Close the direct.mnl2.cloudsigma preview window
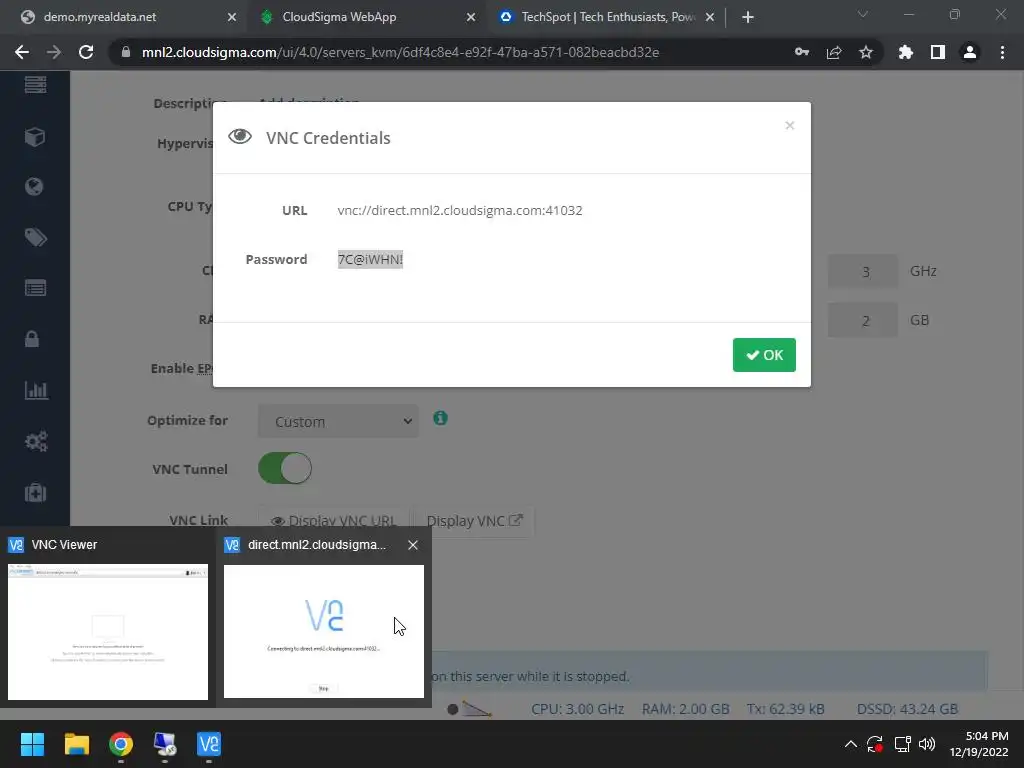Screen dimensions: 1024x768 click(x=413, y=545)
